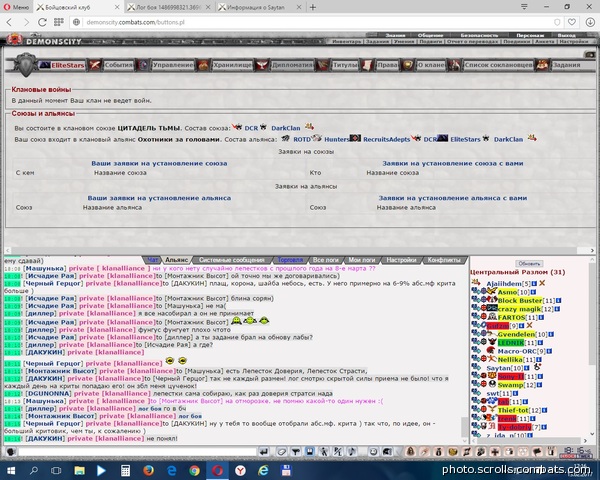Open the Дипломатия clan section
This screenshot has height=480, width=600.
(x=292, y=65)
